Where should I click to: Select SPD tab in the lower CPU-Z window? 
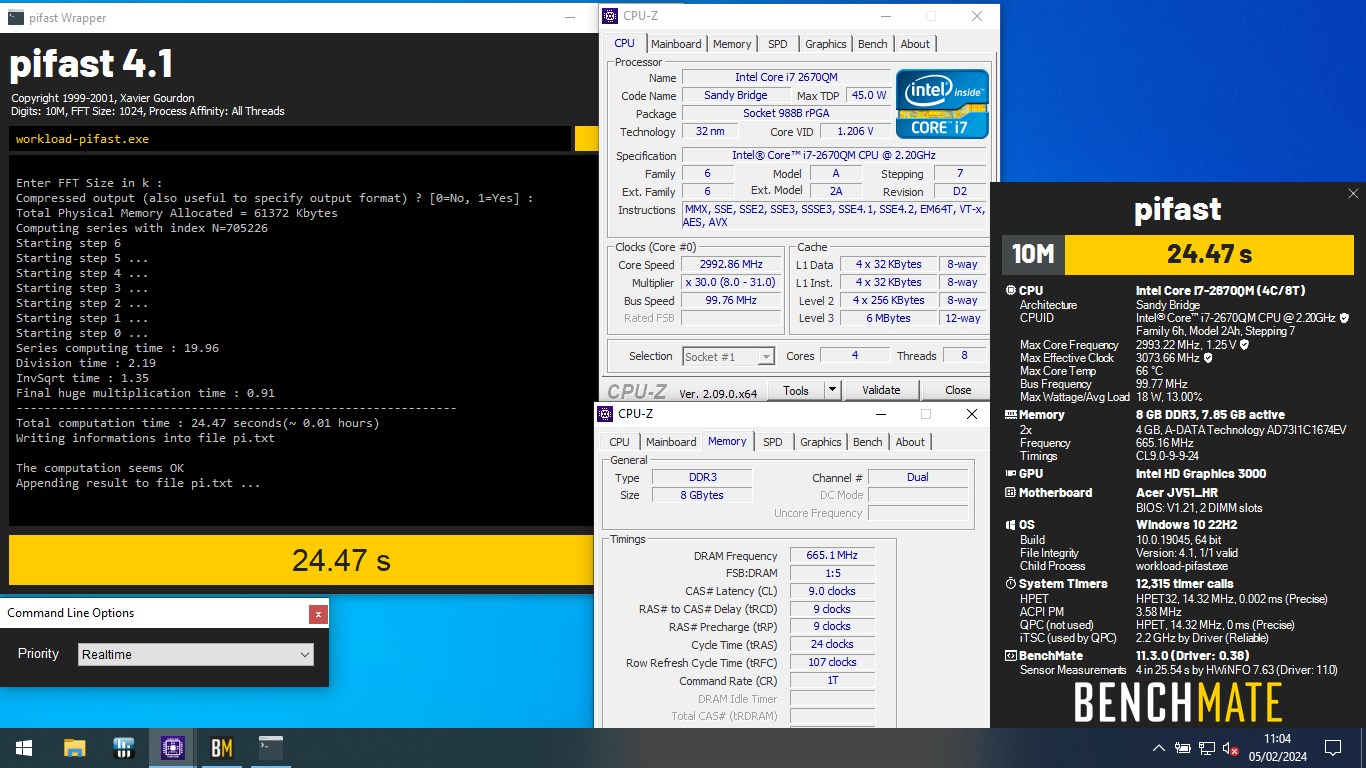[773, 442]
